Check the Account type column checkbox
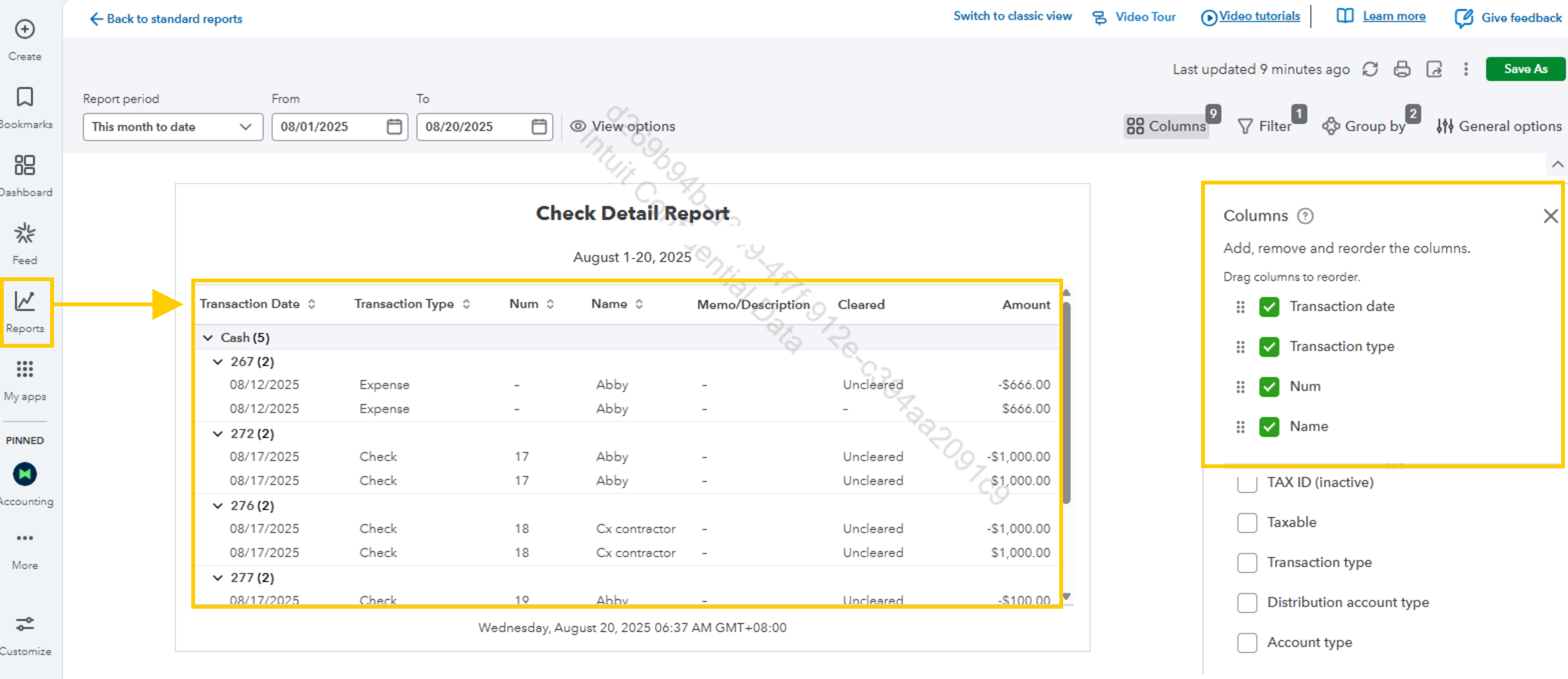1568x679 pixels. click(x=1247, y=643)
